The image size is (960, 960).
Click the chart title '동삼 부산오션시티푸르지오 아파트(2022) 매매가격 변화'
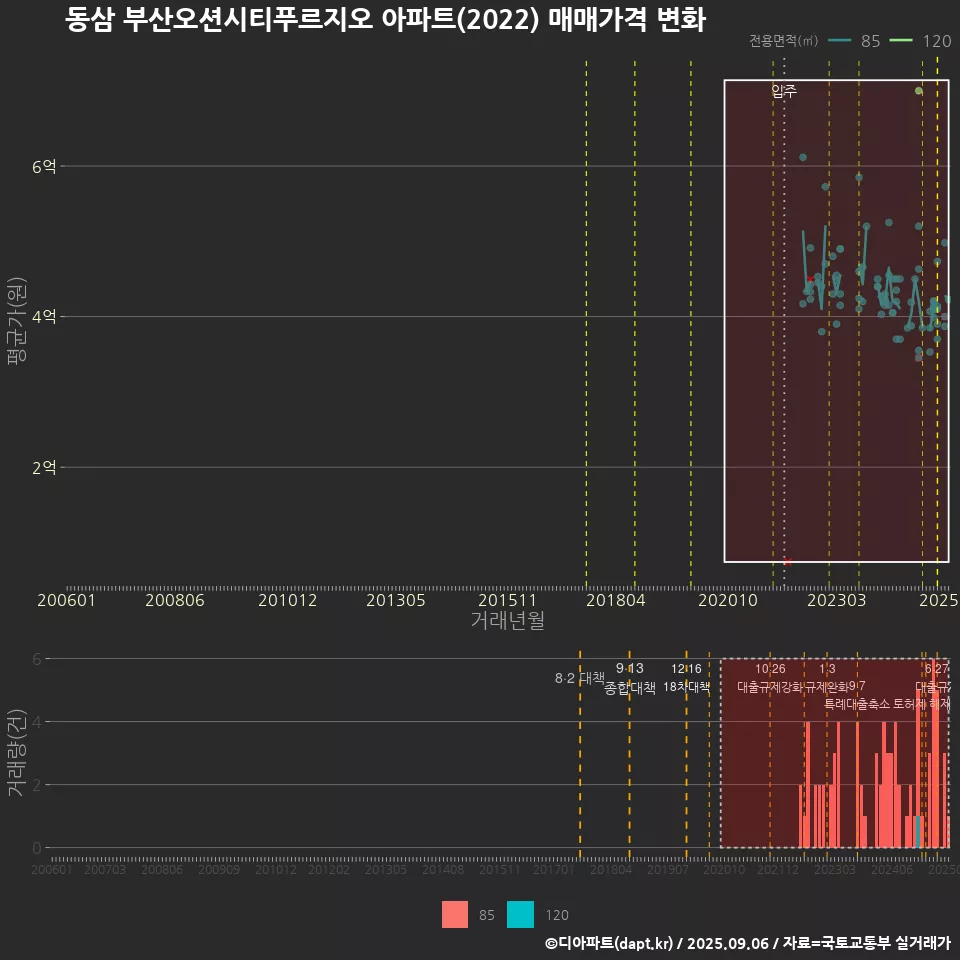tap(385, 20)
